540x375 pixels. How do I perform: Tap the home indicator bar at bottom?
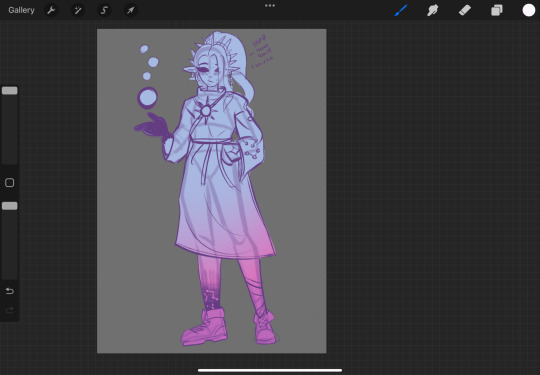(270, 371)
